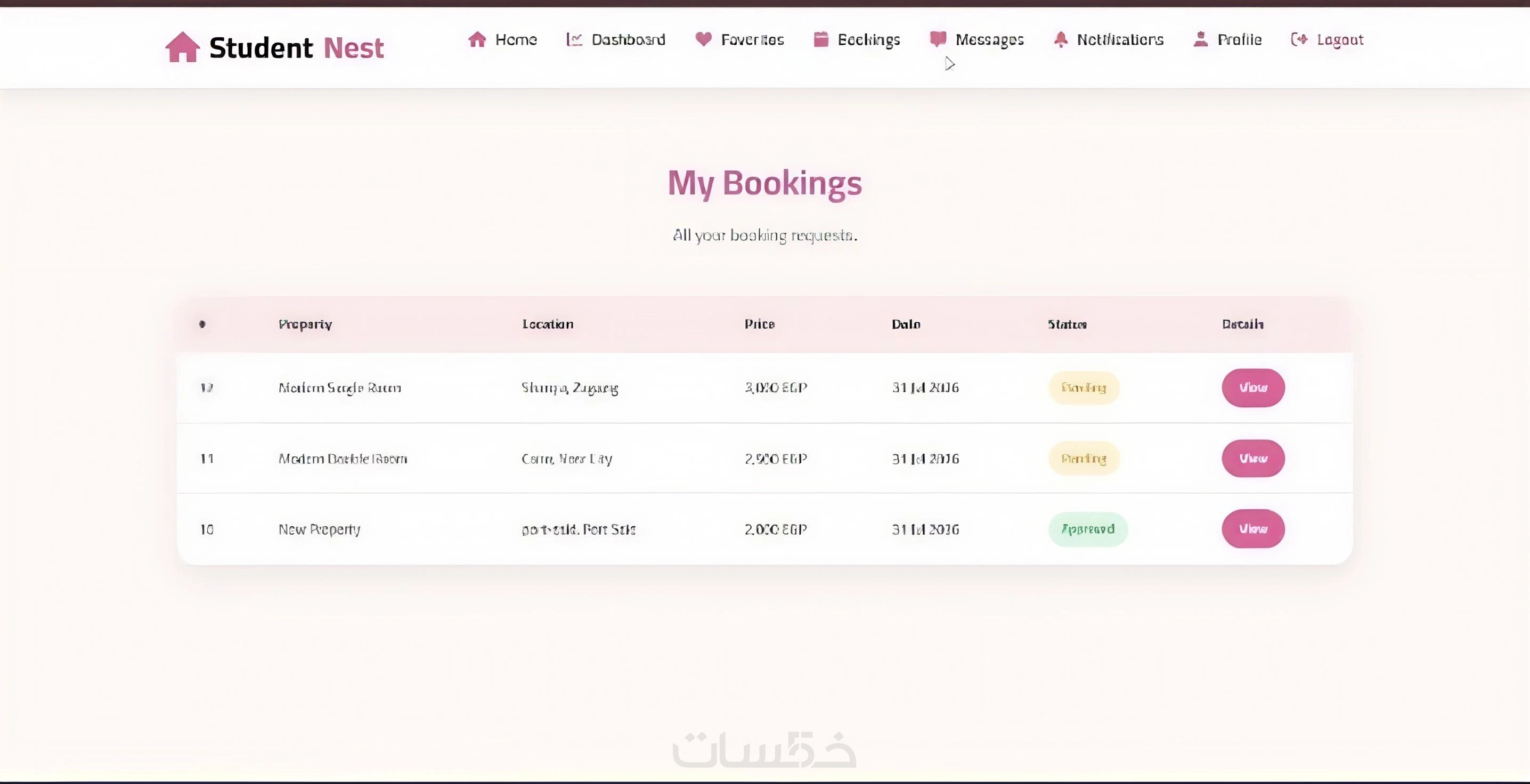Click the Modern Single Room property cell
1530x784 pixels.
[340, 388]
